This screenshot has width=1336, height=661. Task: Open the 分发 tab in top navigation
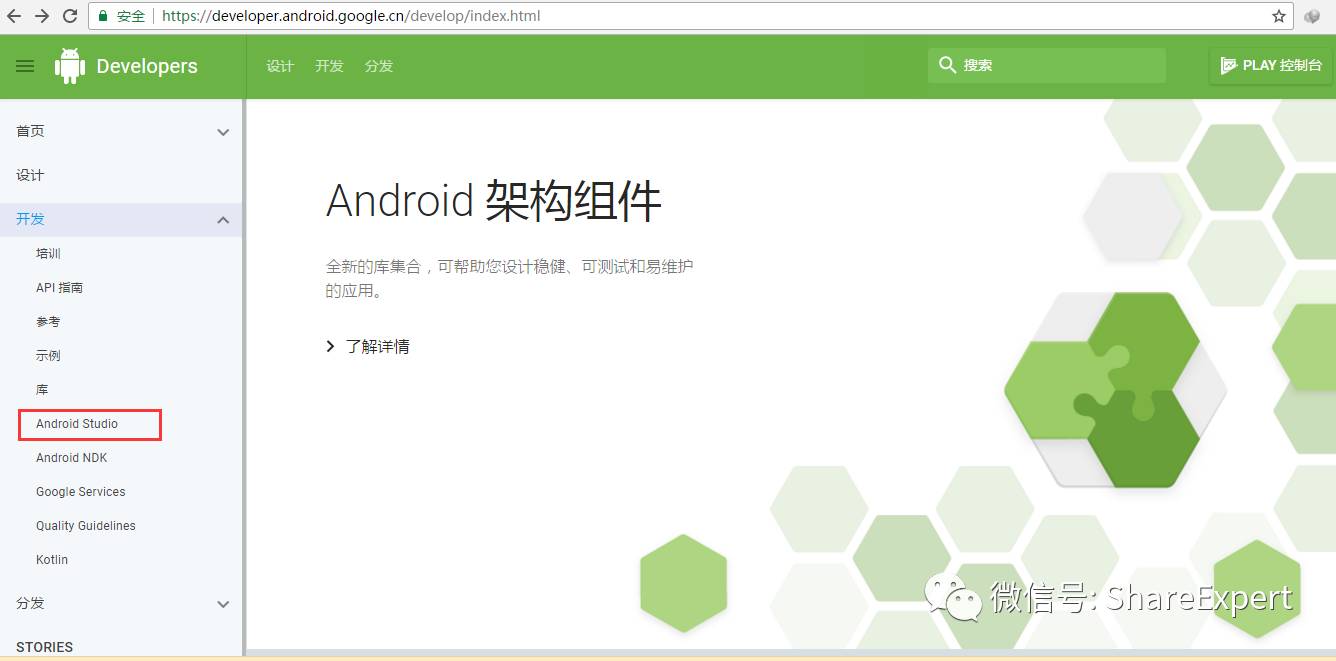[x=379, y=66]
